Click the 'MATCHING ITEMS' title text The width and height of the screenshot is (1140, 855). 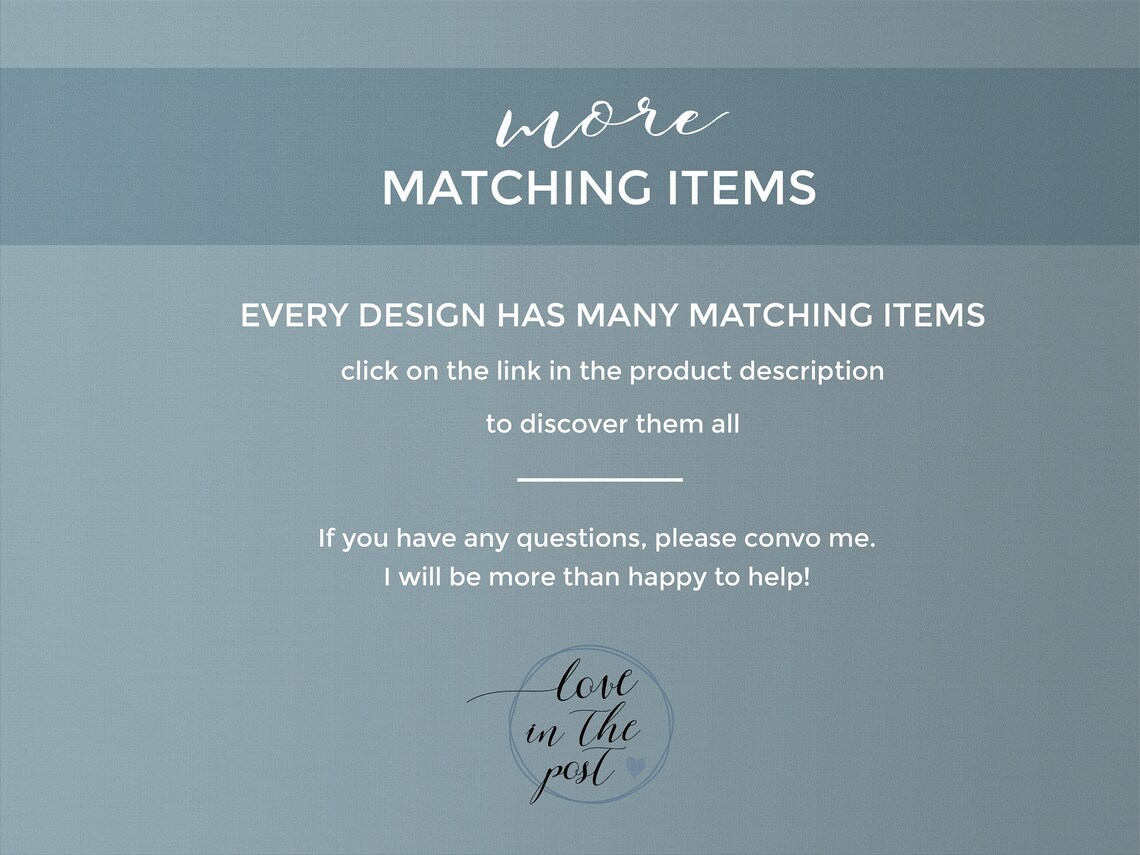[x=599, y=188]
